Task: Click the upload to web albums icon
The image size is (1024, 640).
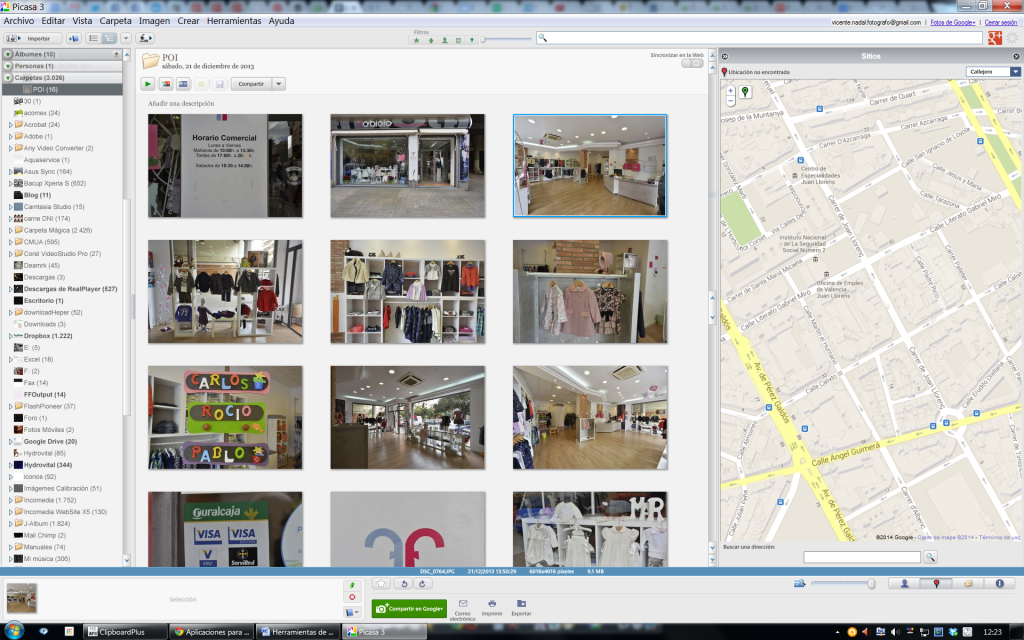Action: (144, 39)
